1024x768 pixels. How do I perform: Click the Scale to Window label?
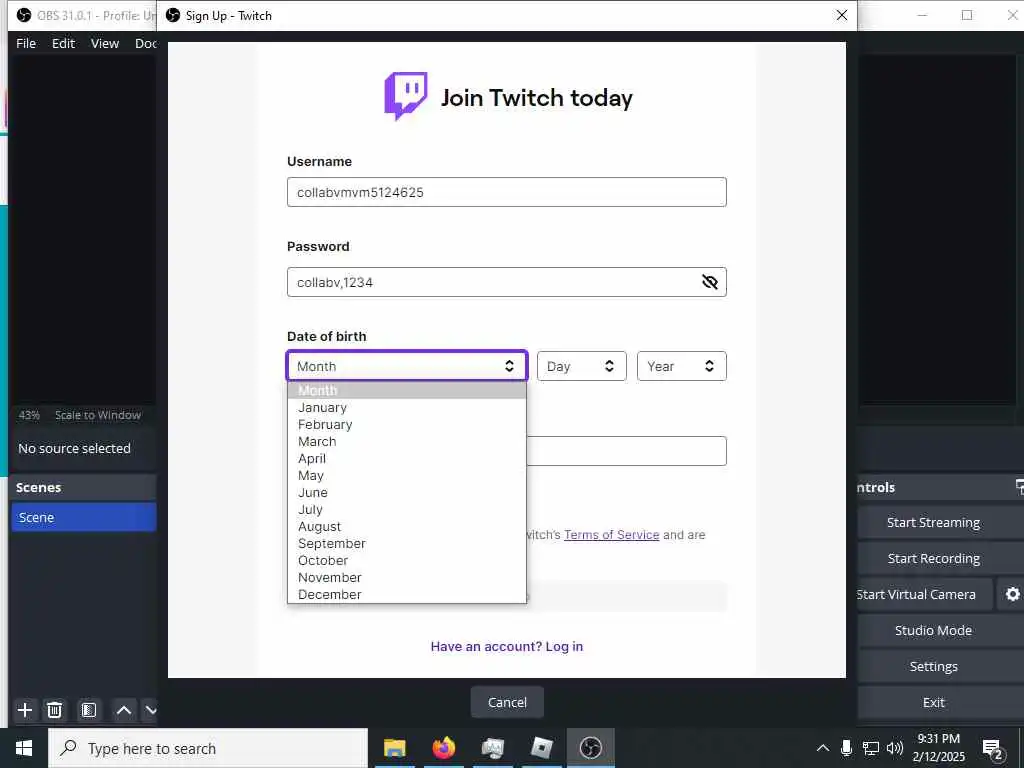98,415
